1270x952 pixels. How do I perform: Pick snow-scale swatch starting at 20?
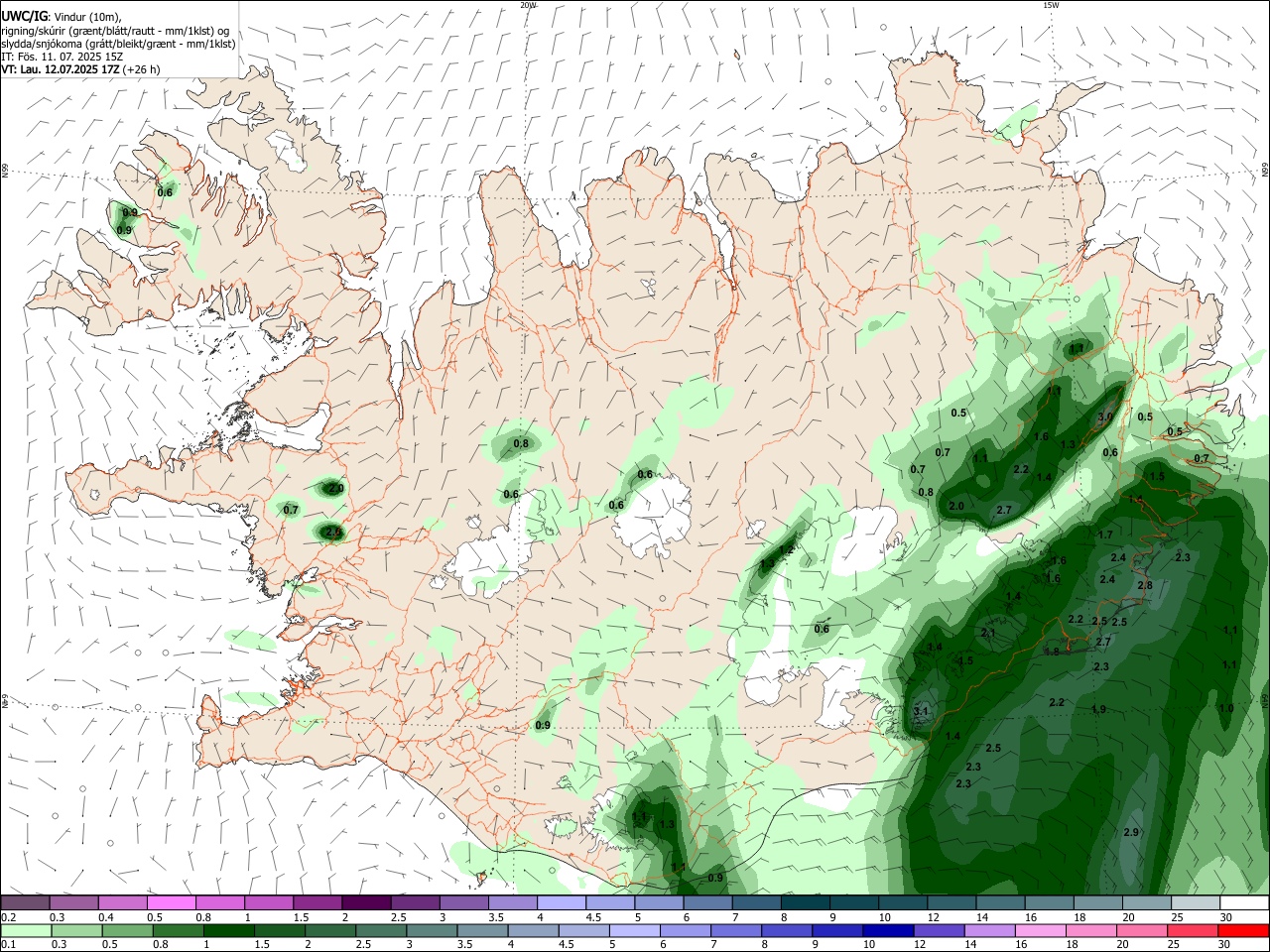point(1146,902)
